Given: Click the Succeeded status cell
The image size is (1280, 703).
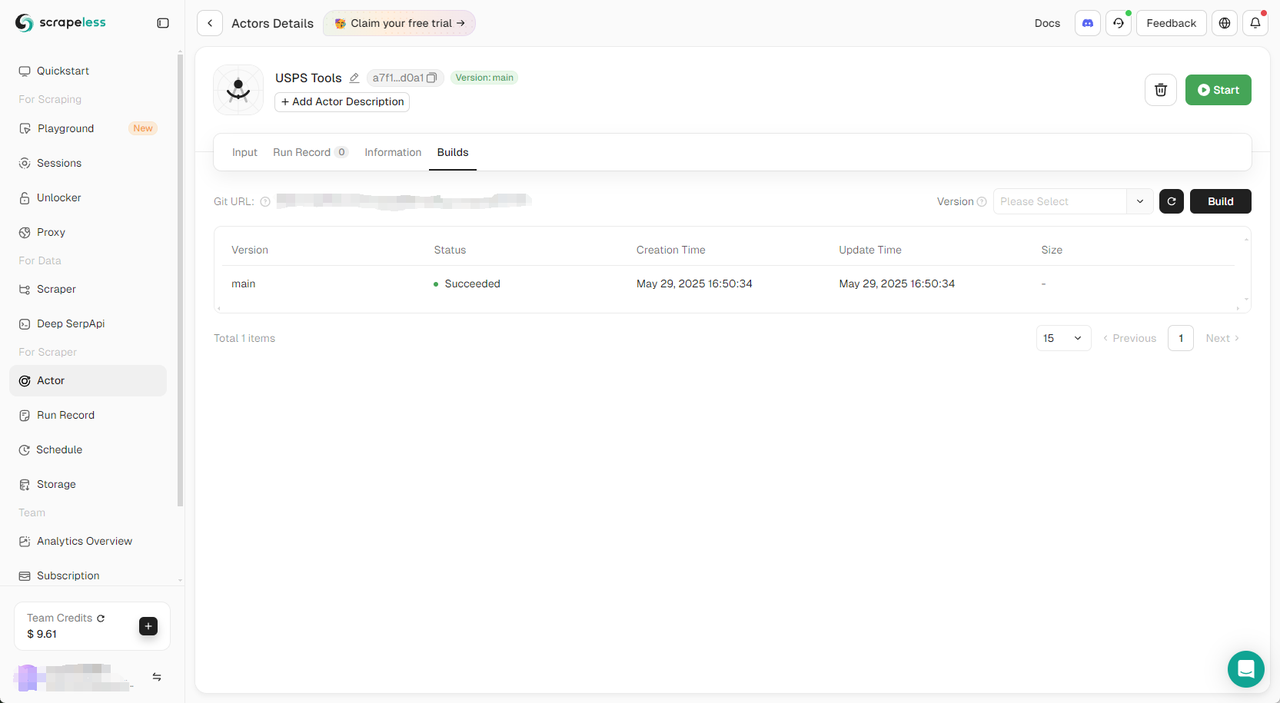Looking at the screenshot, I should [467, 284].
